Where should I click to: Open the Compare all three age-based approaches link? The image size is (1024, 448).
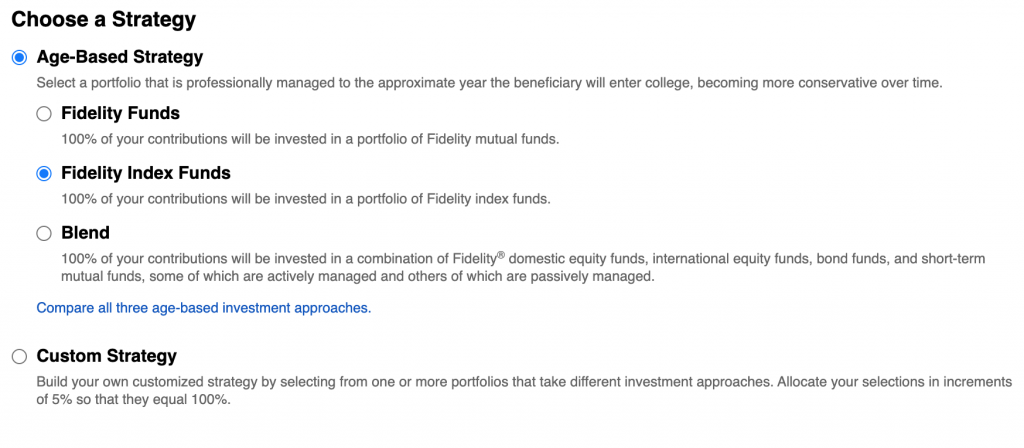pyautogui.click(x=204, y=308)
